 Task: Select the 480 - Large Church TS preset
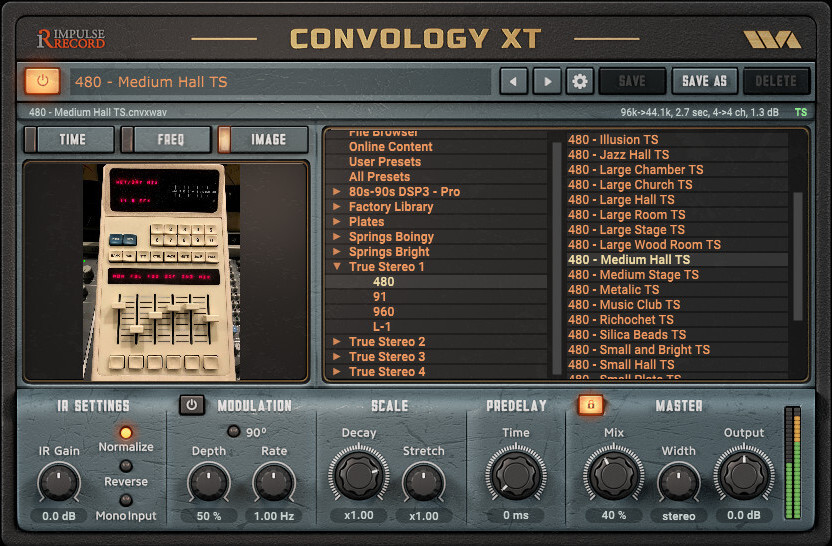coord(630,184)
